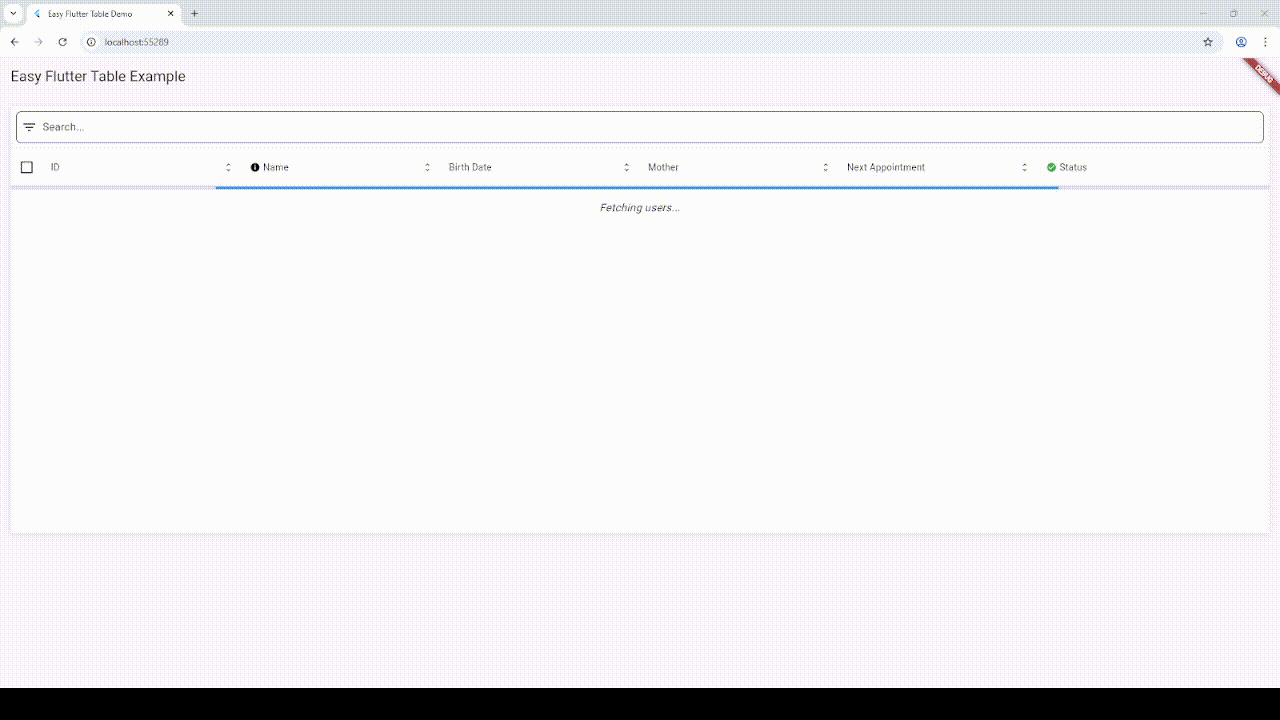Screen dimensions: 1280x720
Task: Open Chrome three-dot menu
Action: pos(1265,42)
